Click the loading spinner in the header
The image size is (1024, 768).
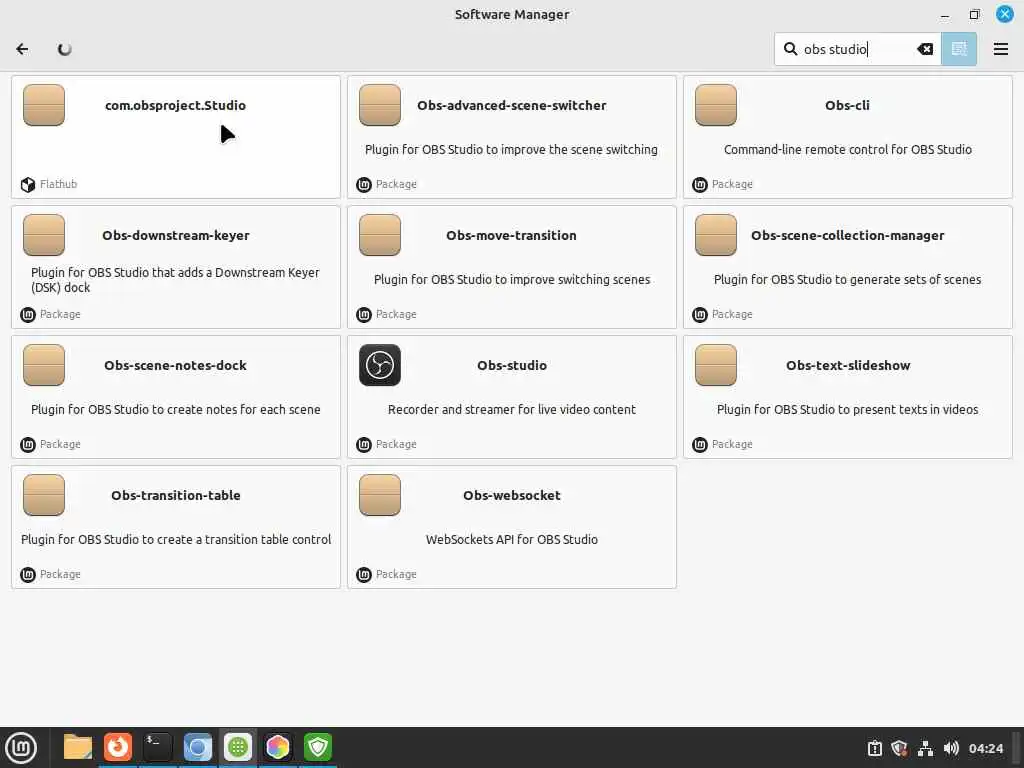click(x=64, y=49)
